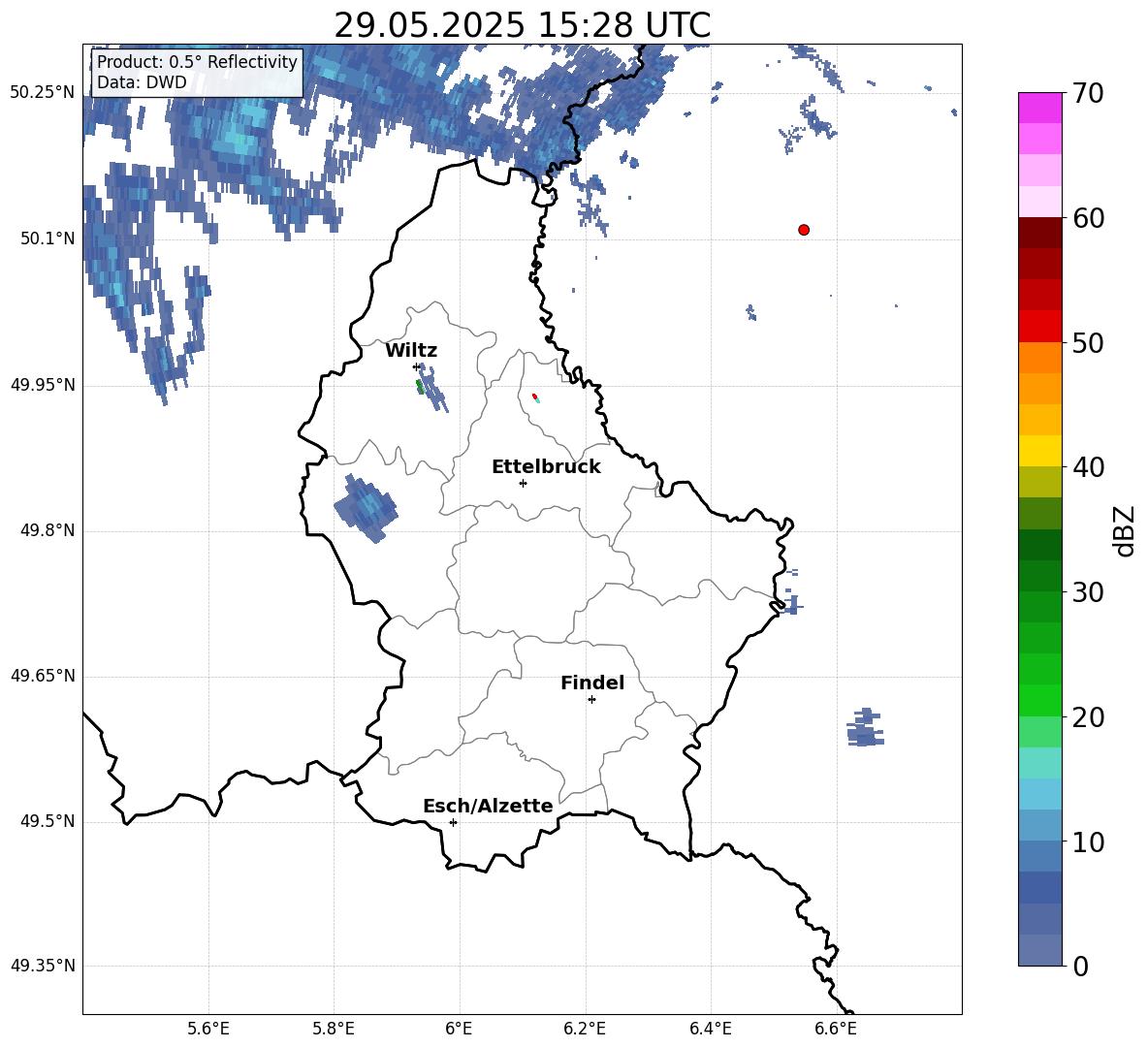Click the 50.25°N latitude label
The image size is (1148, 1048).
pos(43,93)
